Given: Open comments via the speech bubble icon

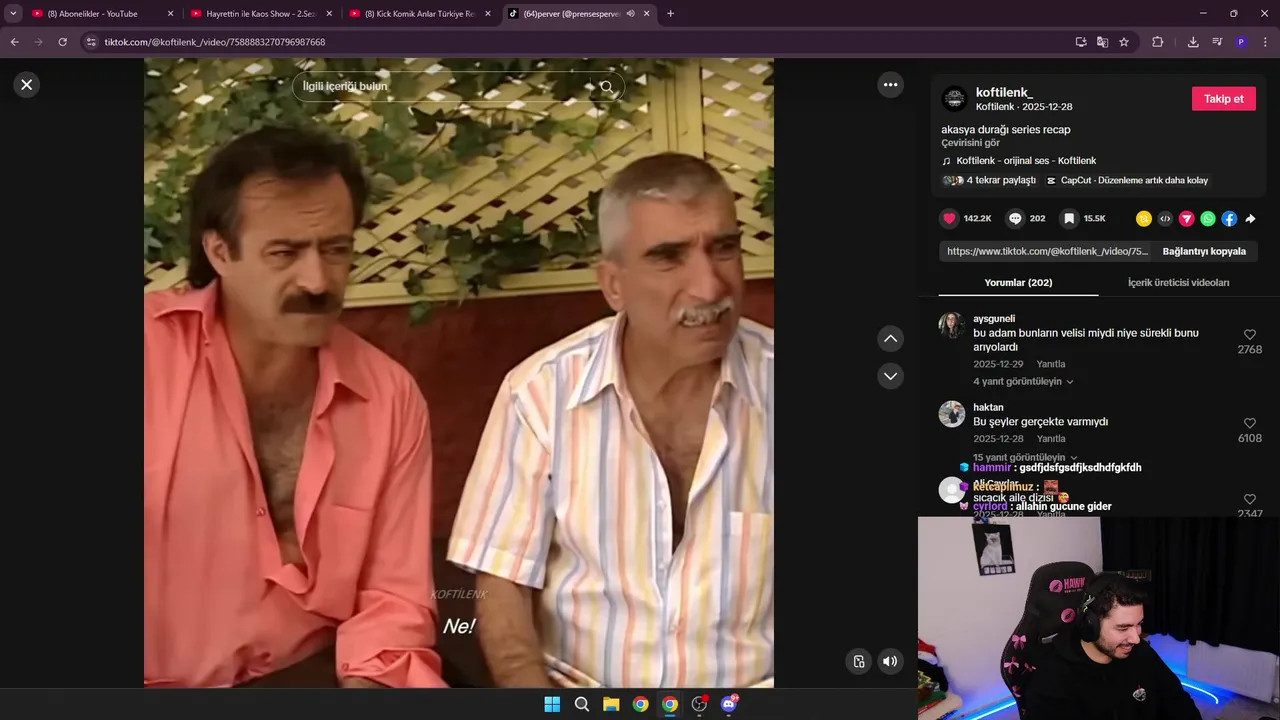Looking at the screenshot, I should (1015, 218).
